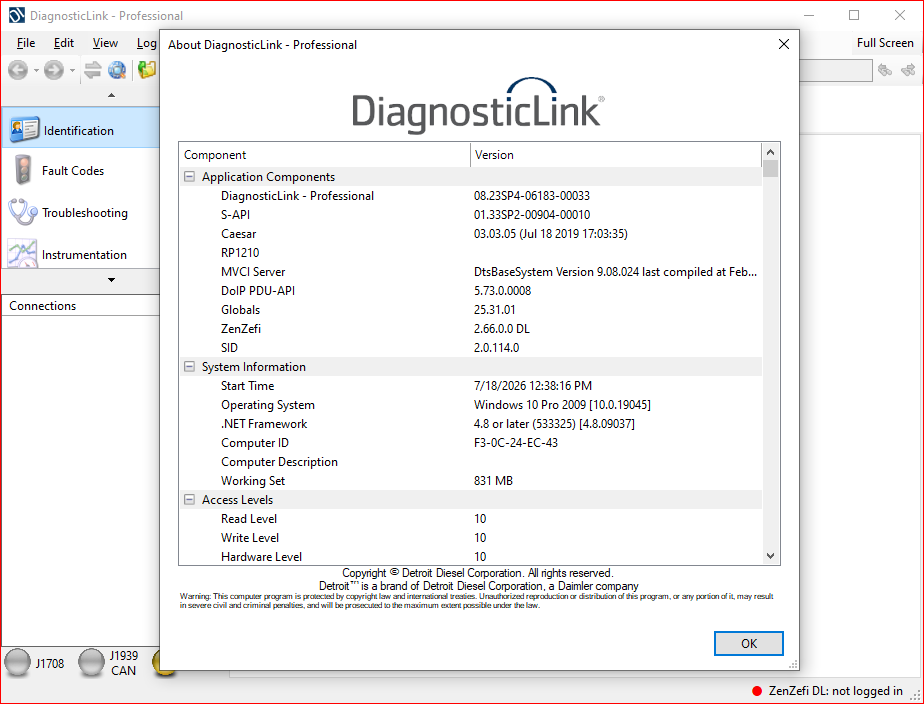Click OK to close the About dialog
This screenshot has height=704, width=924.
748,643
